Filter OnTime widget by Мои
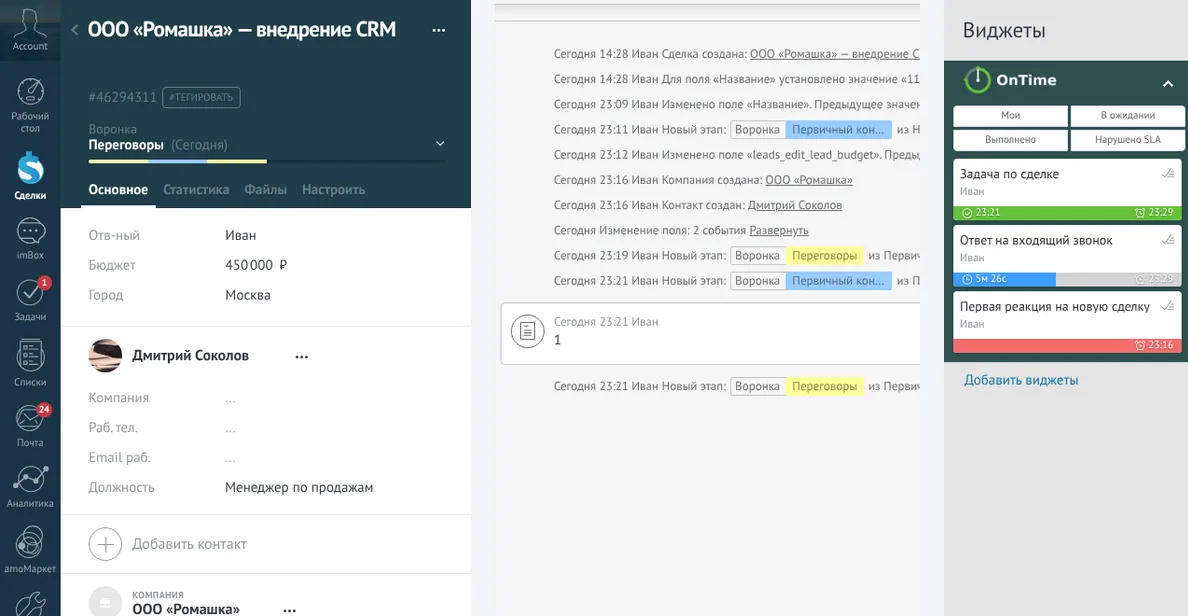Screen dimensions: 1188x616 point(1011,115)
